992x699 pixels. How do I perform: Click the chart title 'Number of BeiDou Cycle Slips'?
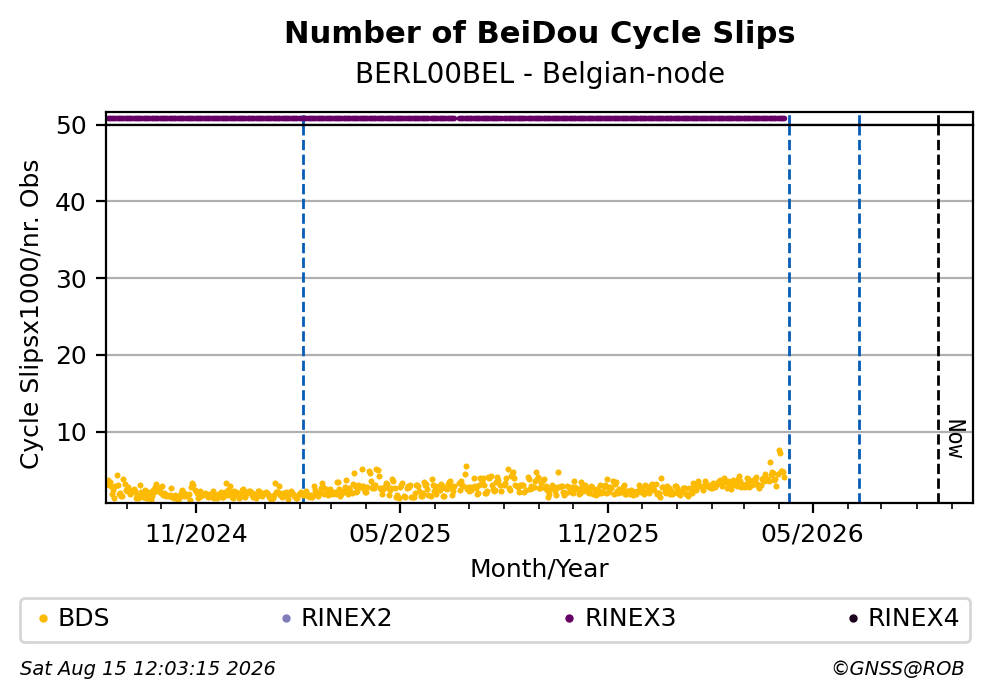coord(540,33)
